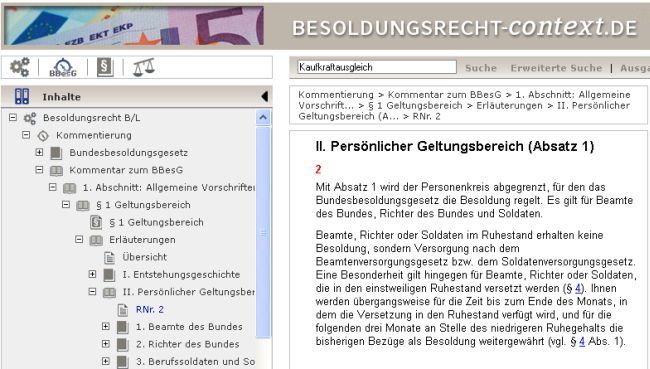Click the search field containing Kaufkraftausgleich
Screen dimensions: 650x369
coord(377,67)
